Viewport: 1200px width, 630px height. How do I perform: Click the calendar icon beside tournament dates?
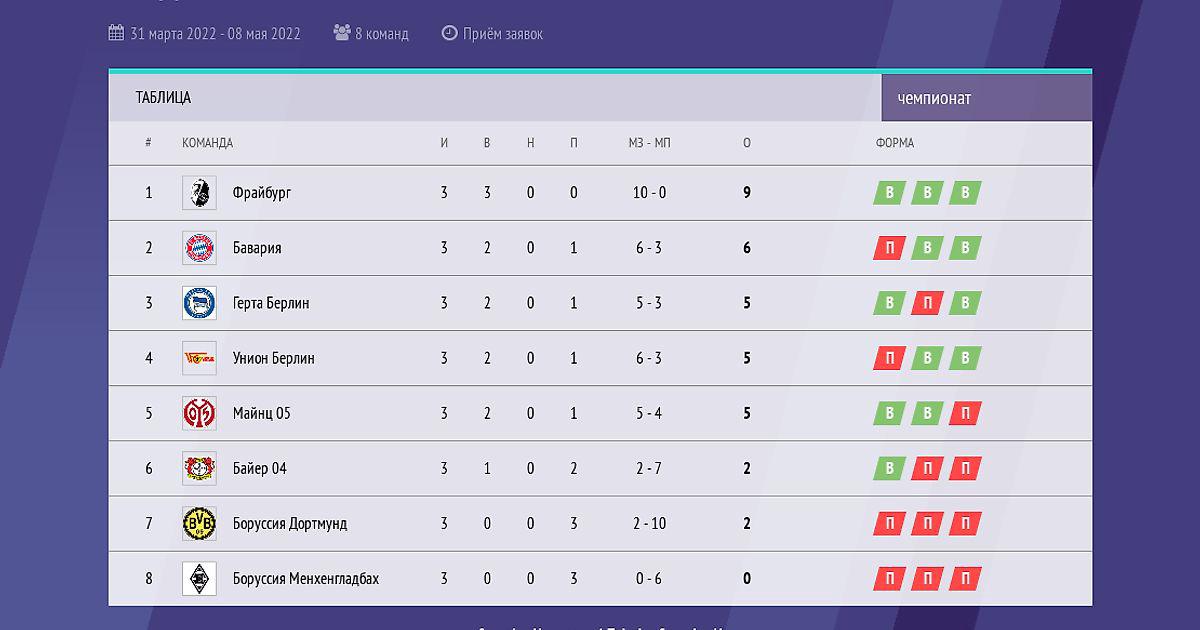pyautogui.click(x=117, y=33)
